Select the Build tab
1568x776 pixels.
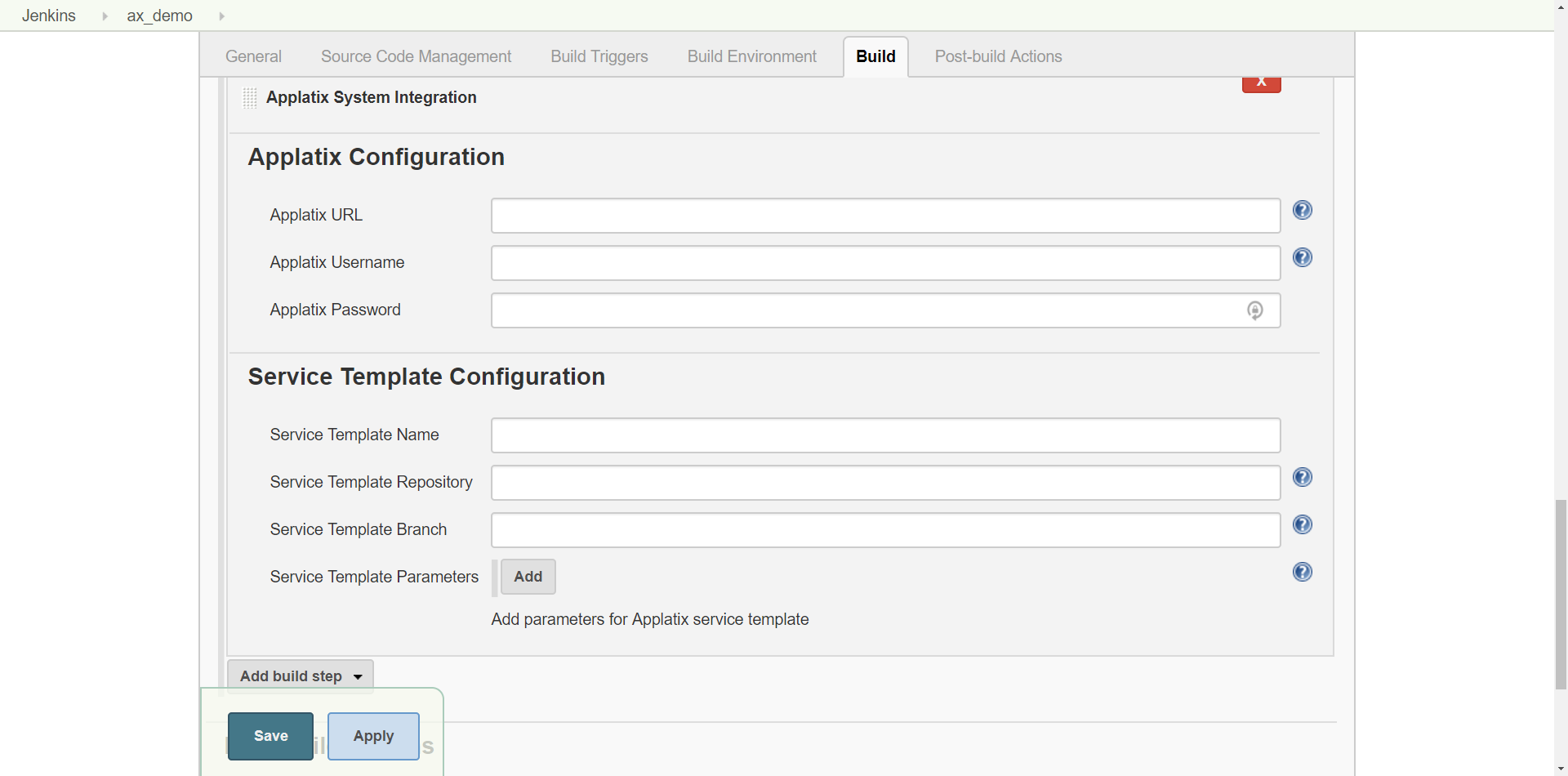click(875, 56)
